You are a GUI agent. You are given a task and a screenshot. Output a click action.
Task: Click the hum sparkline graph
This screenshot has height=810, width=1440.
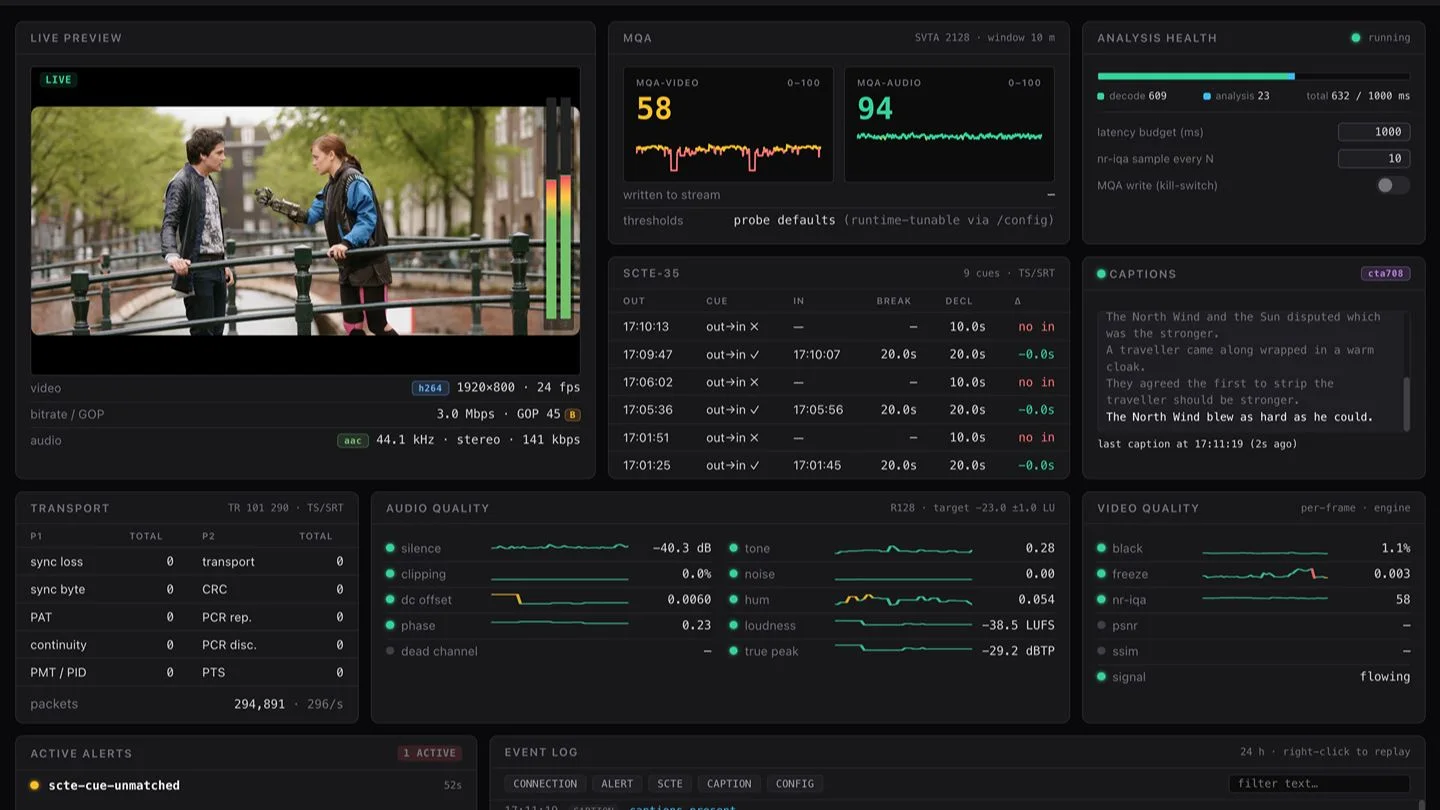point(903,600)
